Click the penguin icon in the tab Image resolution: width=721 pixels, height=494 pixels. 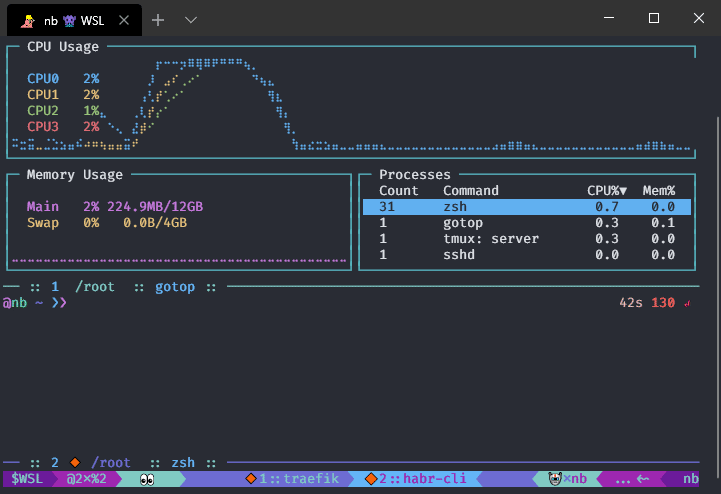[x=27, y=20]
